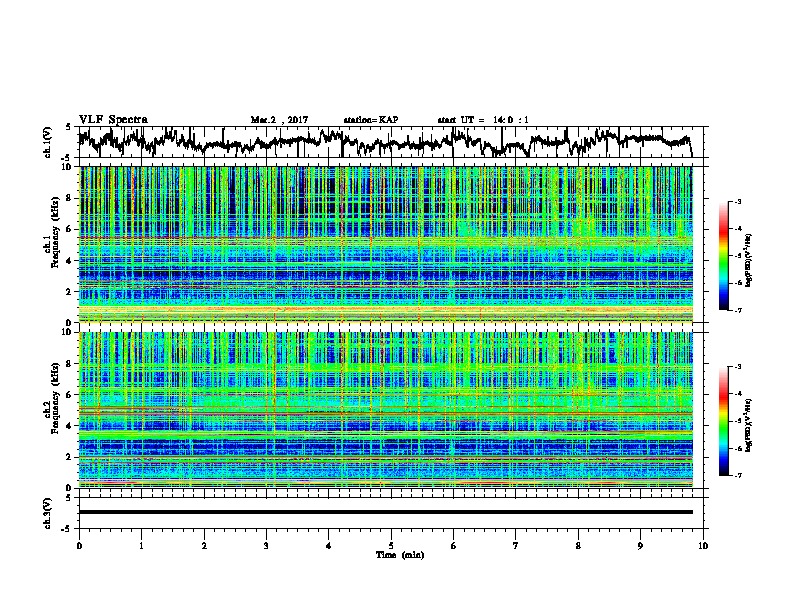Click the time axis tick label "4"
The image size is (792, 612).
point(329,546)
